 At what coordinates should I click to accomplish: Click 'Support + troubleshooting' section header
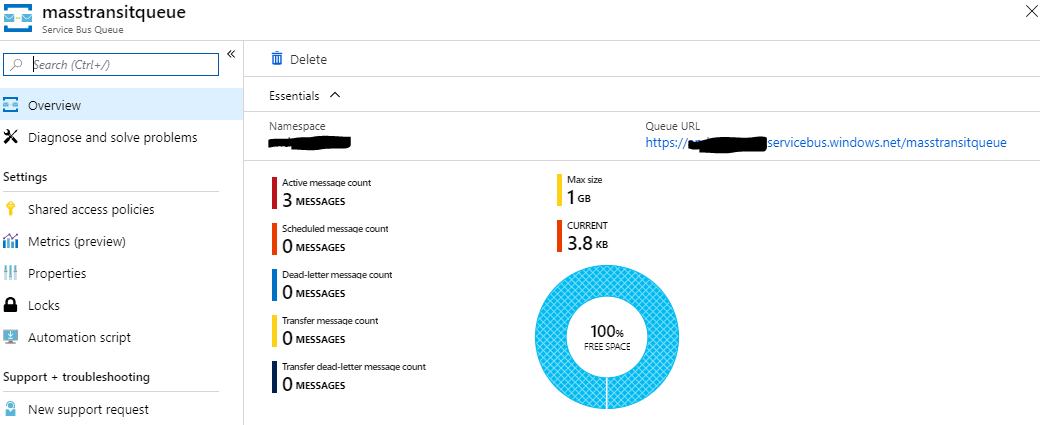point(76,377)
